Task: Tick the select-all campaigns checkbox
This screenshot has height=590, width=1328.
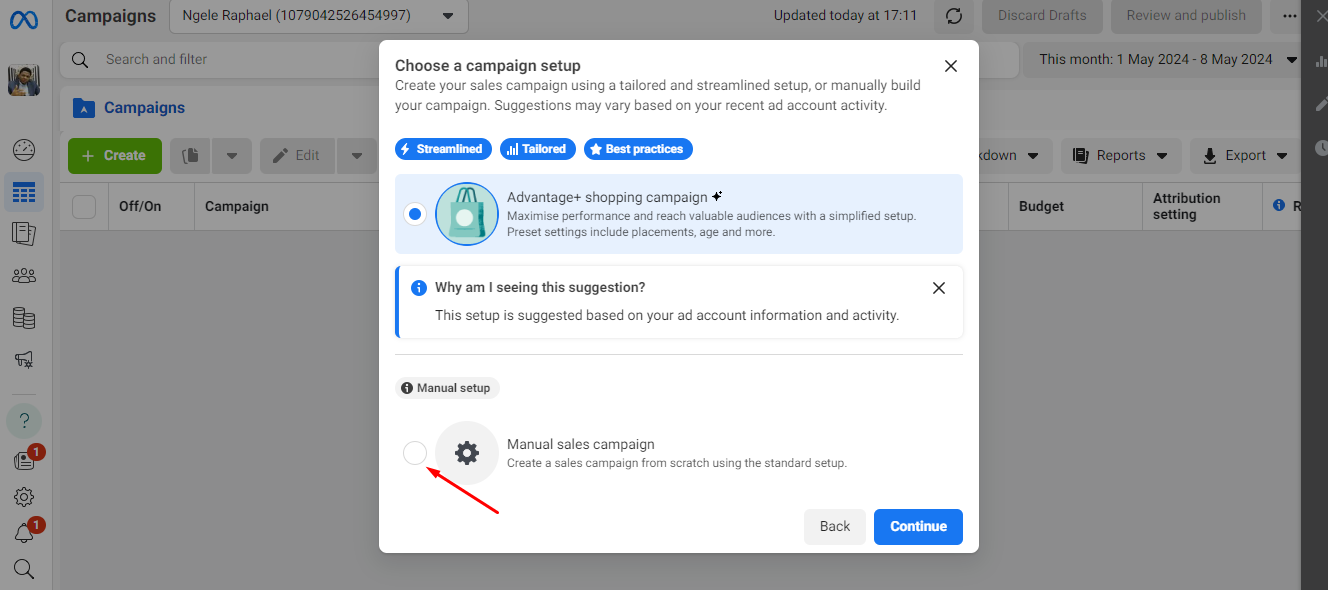Action: [x=84, y=206]
